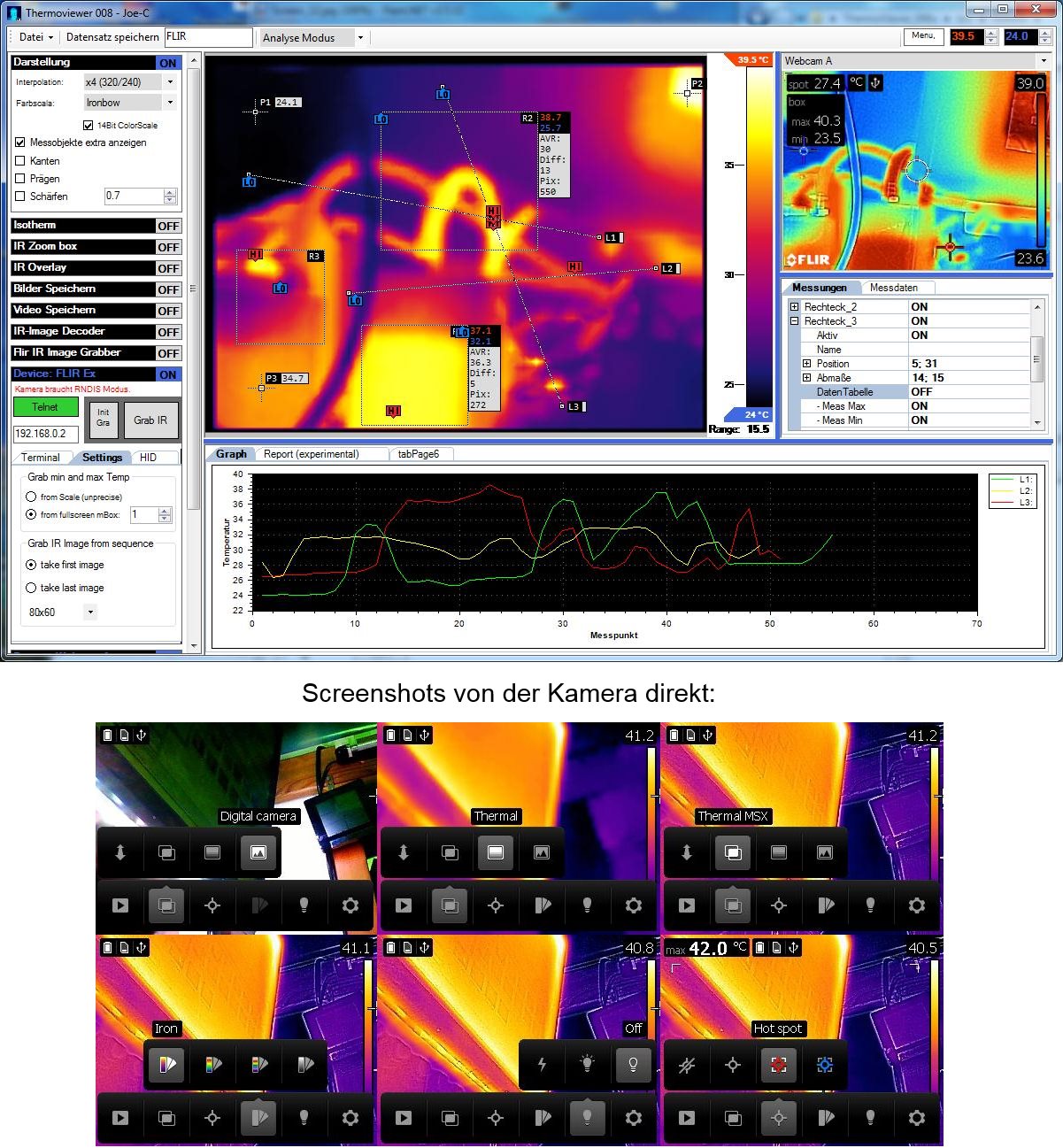Select the highlighted Iron palette icon
Viewport: 1063px width, 1148px height.
pos(167,1065)
